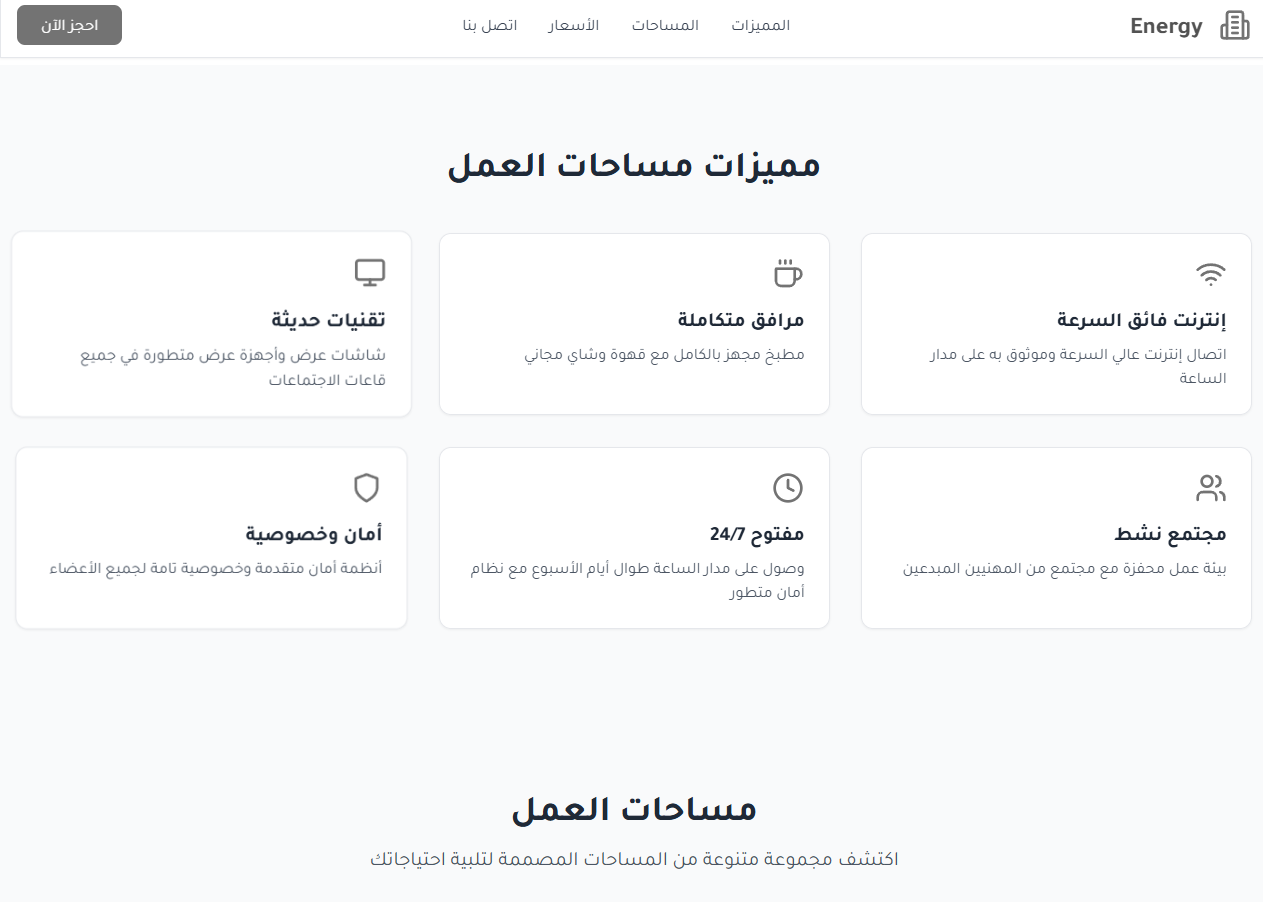Screen dimensions: 1263x902
Task: Click the users community icon
Action: point(1211,488)
